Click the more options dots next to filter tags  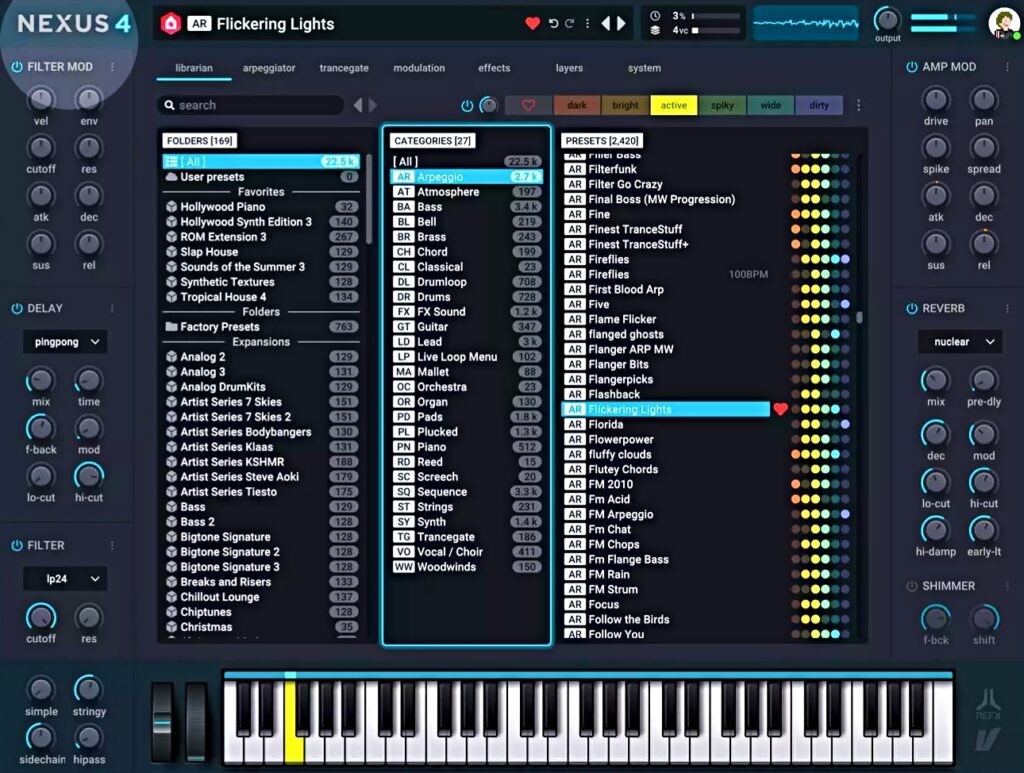858,104
